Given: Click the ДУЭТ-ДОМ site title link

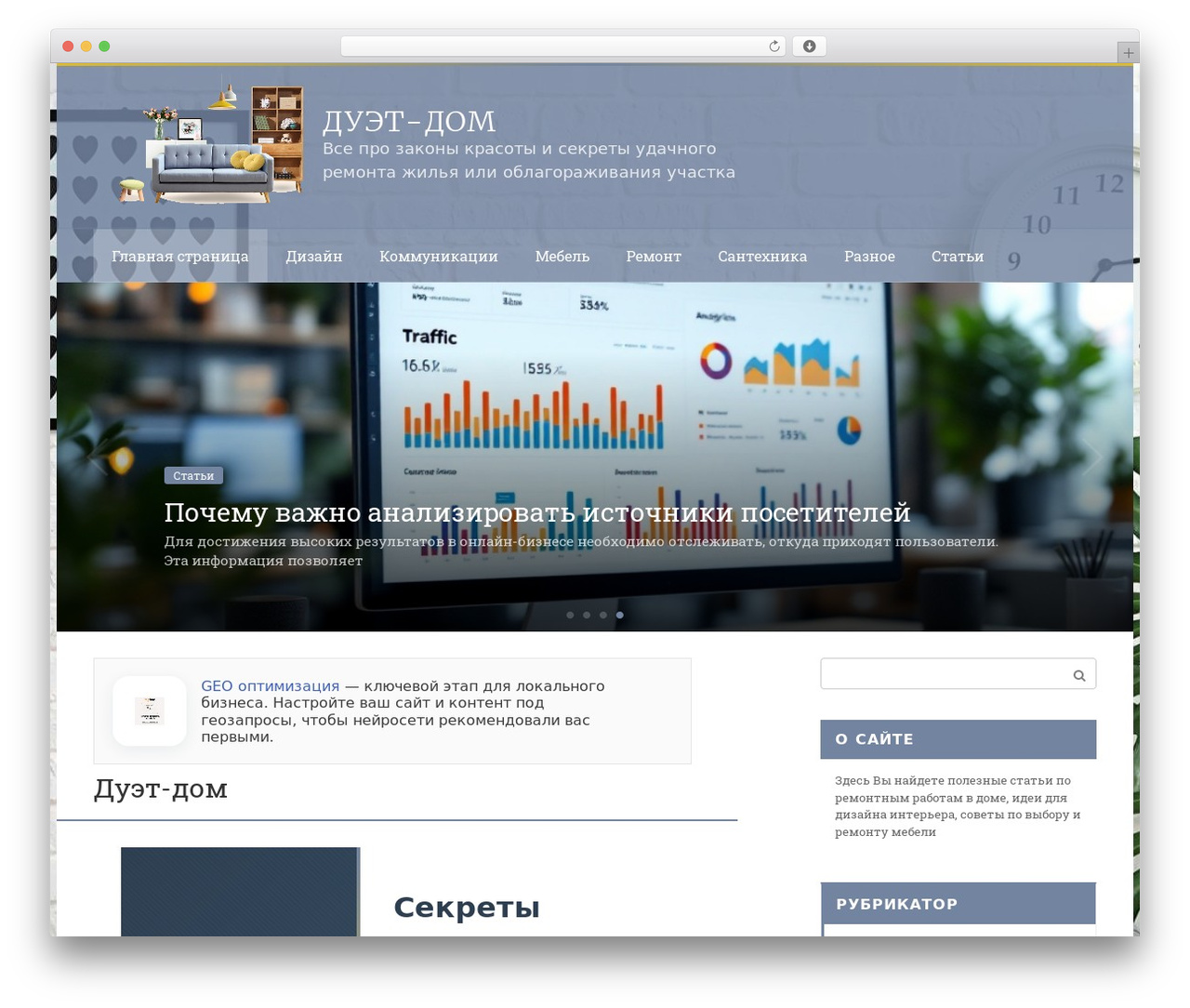Looking at the screenshot, I should 409,122.
